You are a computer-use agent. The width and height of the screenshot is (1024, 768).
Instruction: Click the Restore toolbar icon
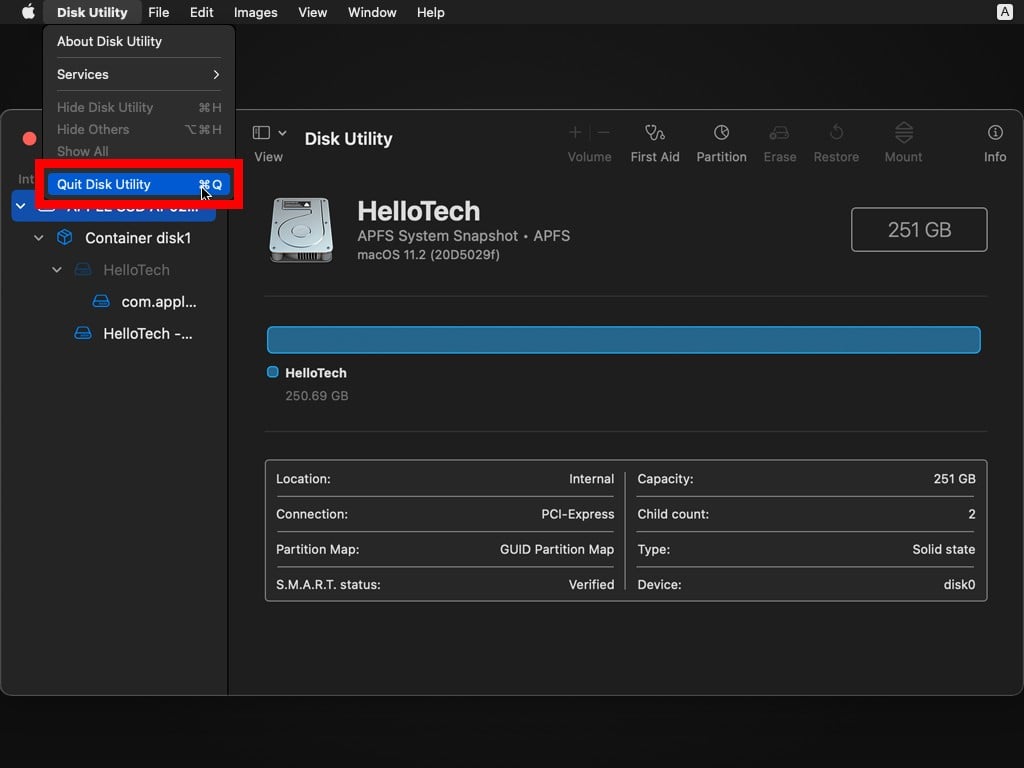pos(836,133)
